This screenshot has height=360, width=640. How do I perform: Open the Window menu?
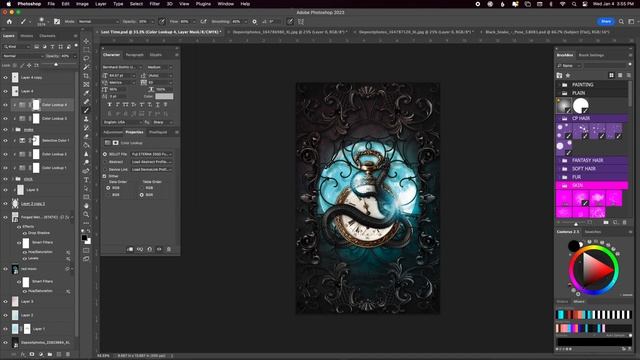click(x=225, y=4)
